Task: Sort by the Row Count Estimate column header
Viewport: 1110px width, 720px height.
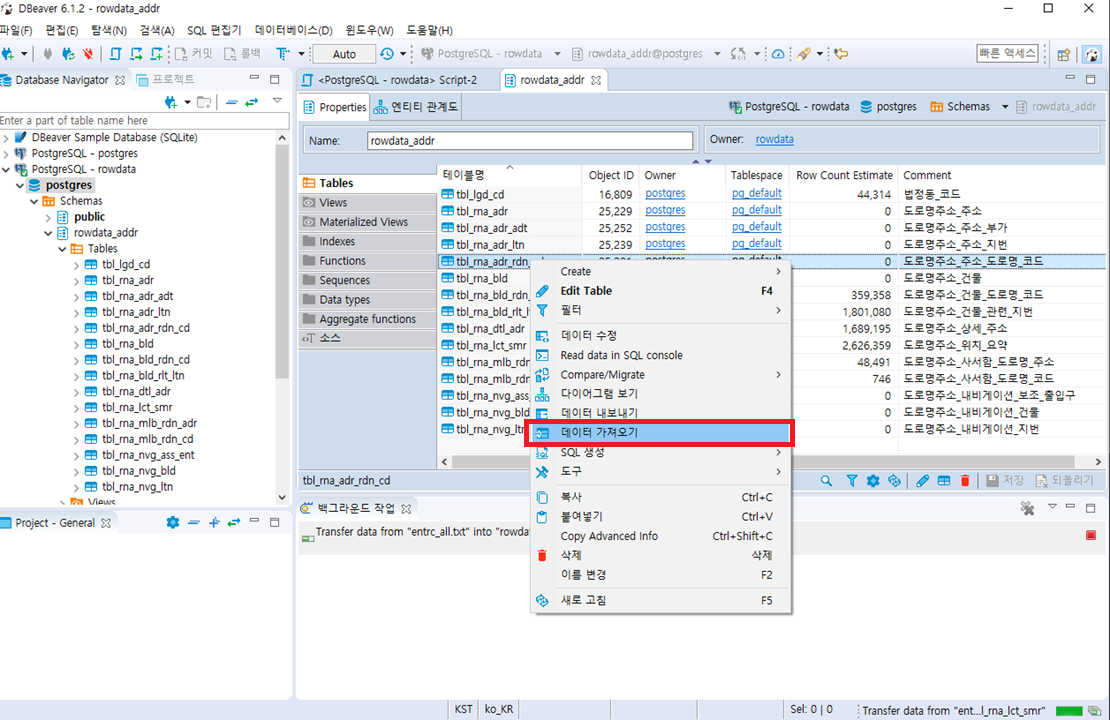Action: pyautogui.click(x=845, y=176)
